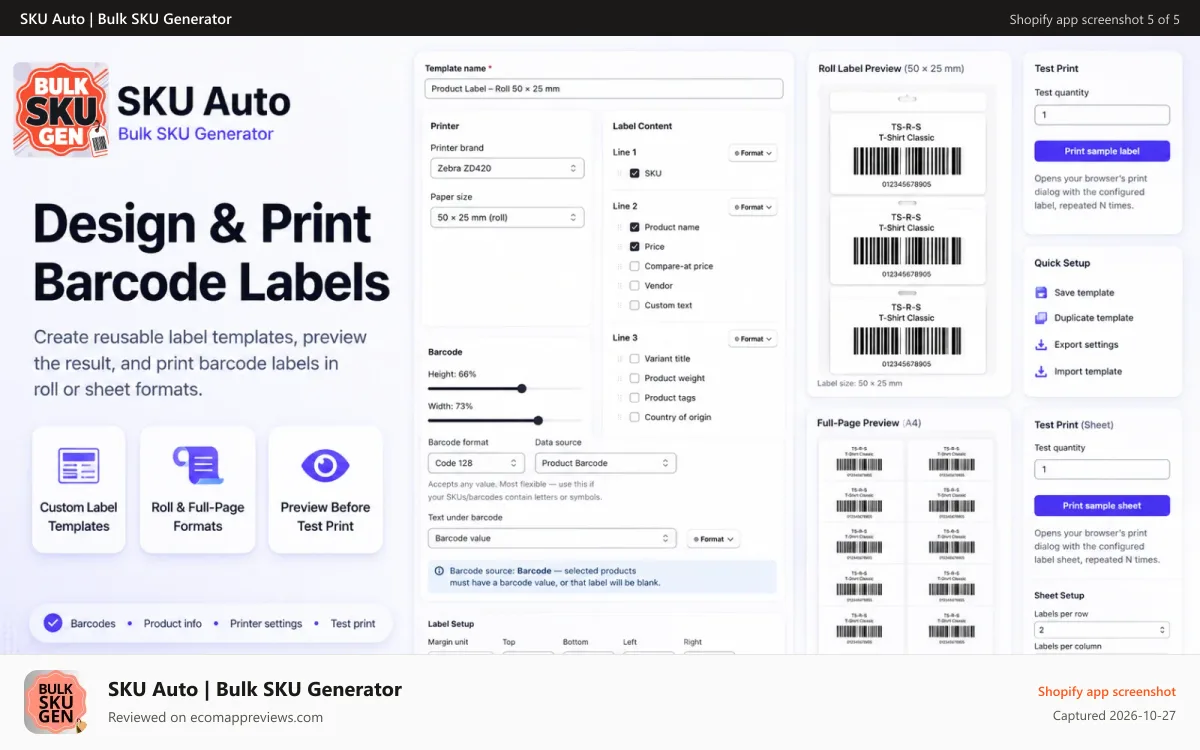
Task: Enable the Country of origin checkbox
Action: tap(634, 417)
